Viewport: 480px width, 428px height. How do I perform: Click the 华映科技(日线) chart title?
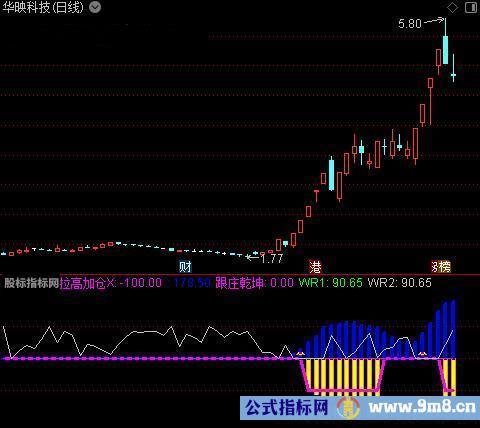pos(43,7)
